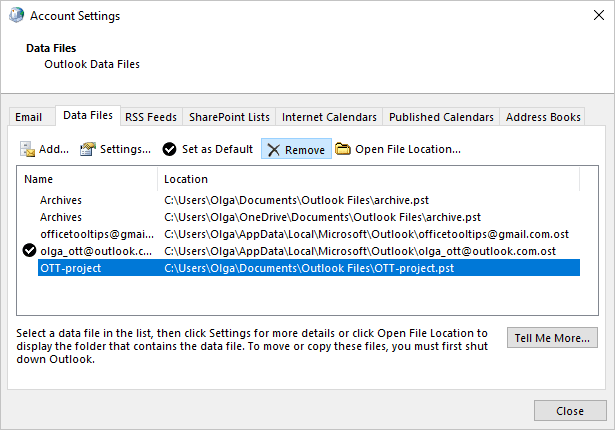
Task: Click the Account Settings globe icon in title bar
Action: tap(16, 15)
